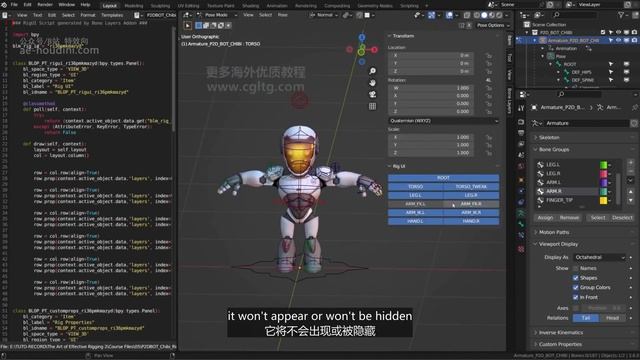Expand the Motion Paths panel
This screenshot has height=360, width=640.
point(553,232)
